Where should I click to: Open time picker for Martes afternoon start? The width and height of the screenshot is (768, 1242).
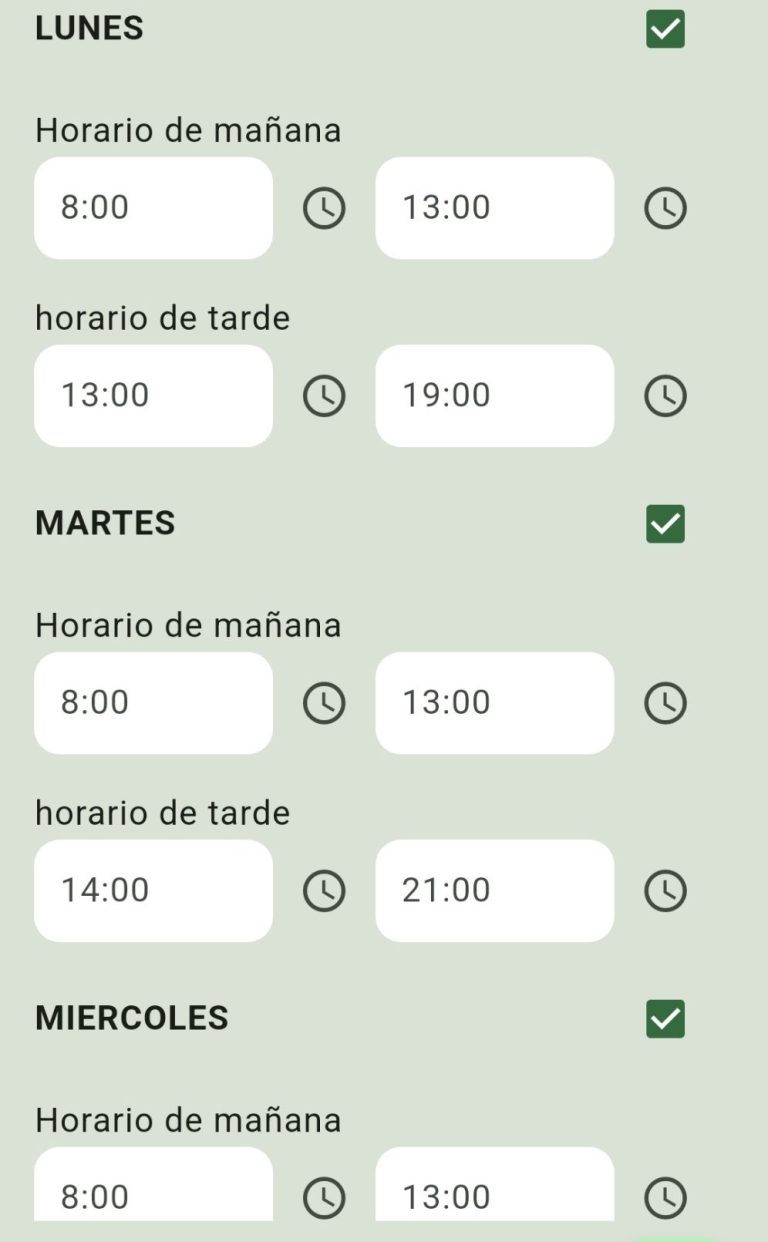point(324,891)
